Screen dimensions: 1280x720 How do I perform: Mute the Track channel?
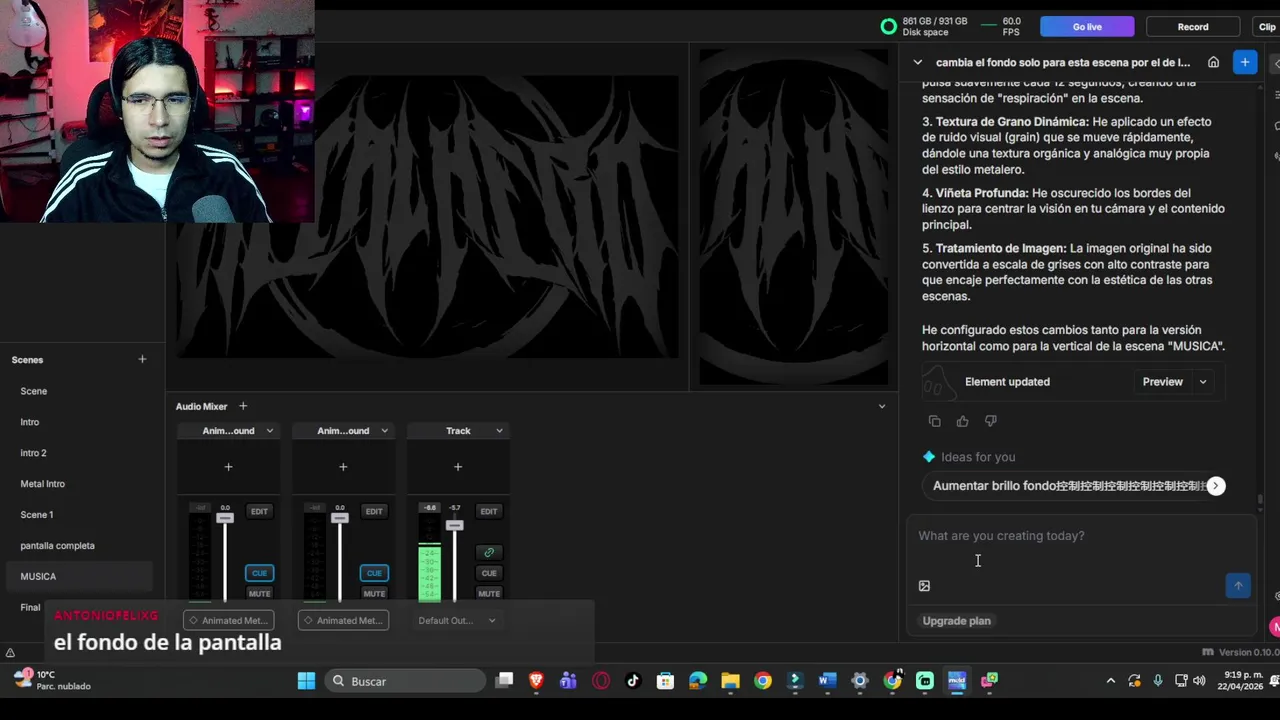(489, 594)
